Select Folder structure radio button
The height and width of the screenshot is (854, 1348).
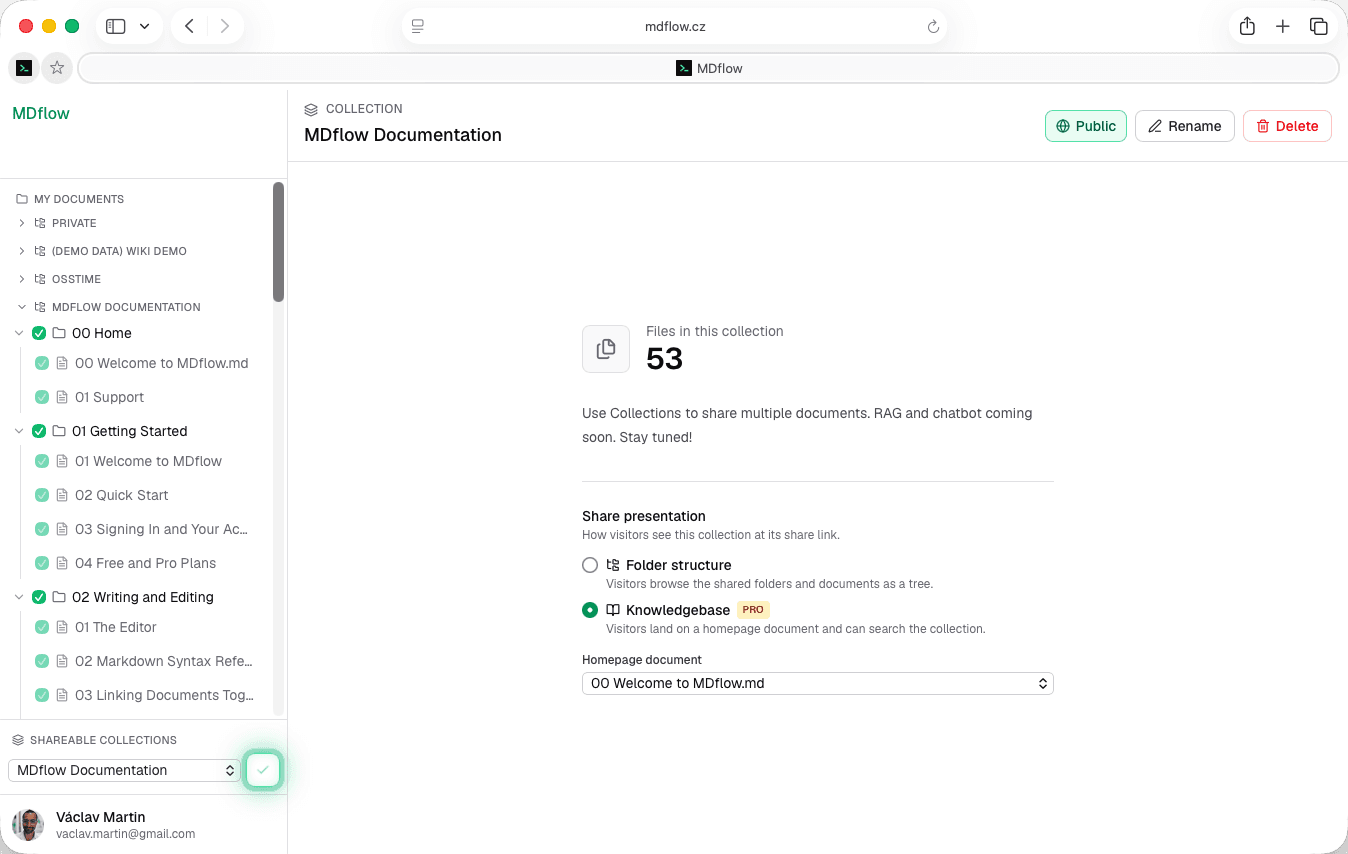point(590,565)
